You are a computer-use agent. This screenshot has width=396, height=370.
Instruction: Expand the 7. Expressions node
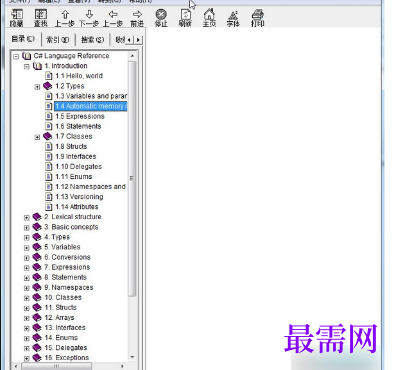pos(27,268)
